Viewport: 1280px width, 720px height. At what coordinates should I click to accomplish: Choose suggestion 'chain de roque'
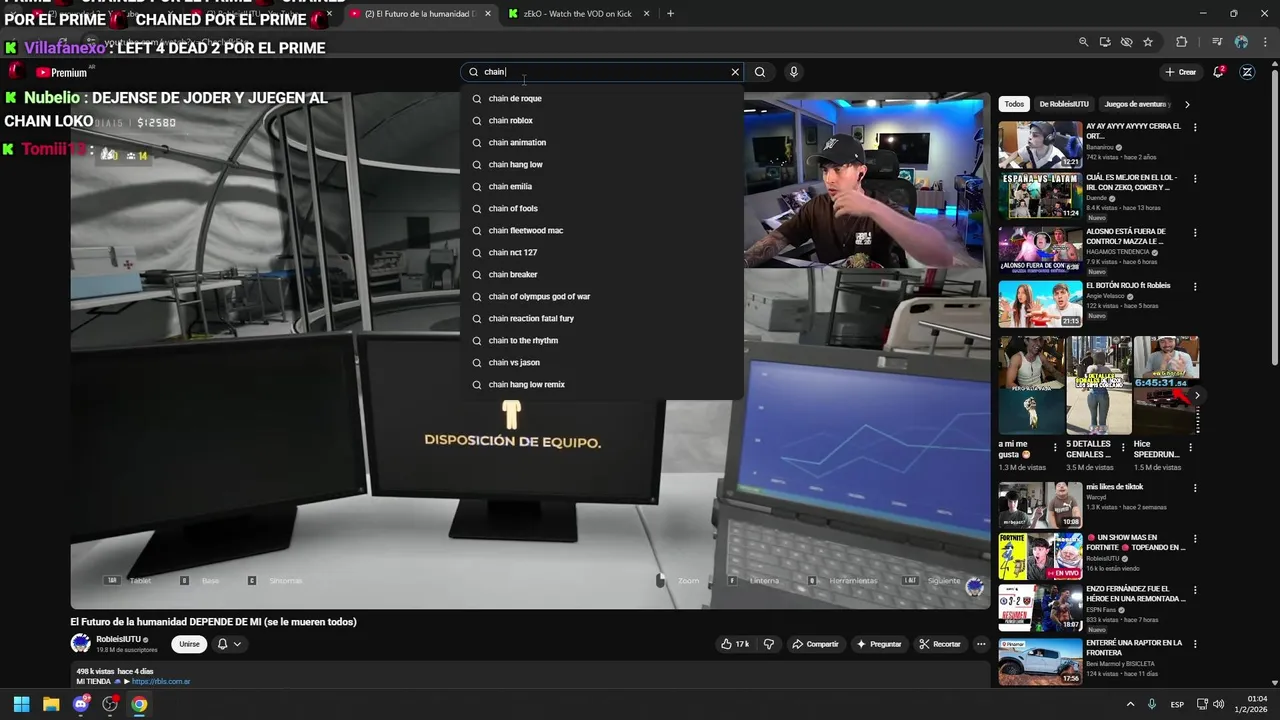tap(601, 98)
